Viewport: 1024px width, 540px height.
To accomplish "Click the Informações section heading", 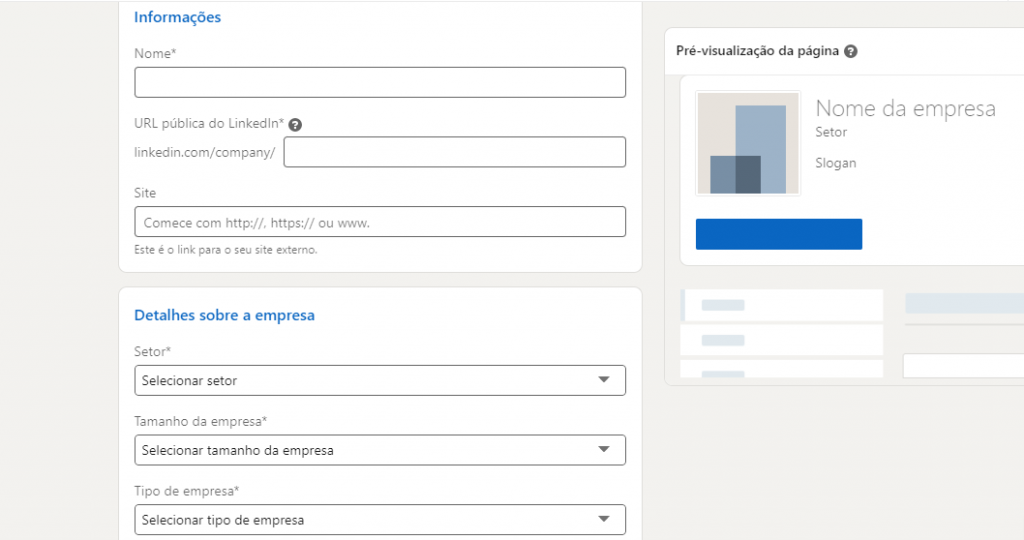I will (178, 17).
